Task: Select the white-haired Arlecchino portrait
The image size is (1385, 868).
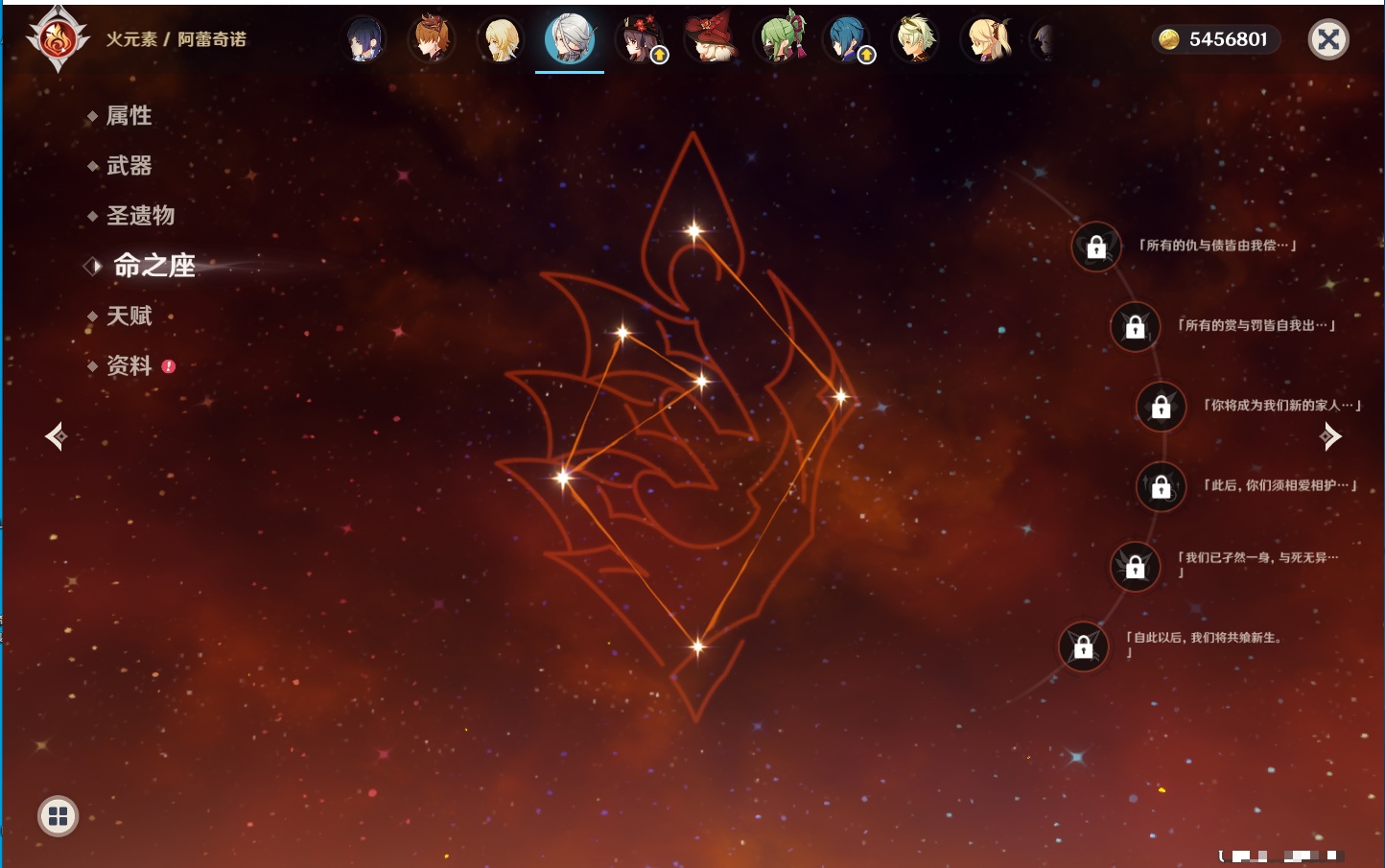Action: [570, 40]
